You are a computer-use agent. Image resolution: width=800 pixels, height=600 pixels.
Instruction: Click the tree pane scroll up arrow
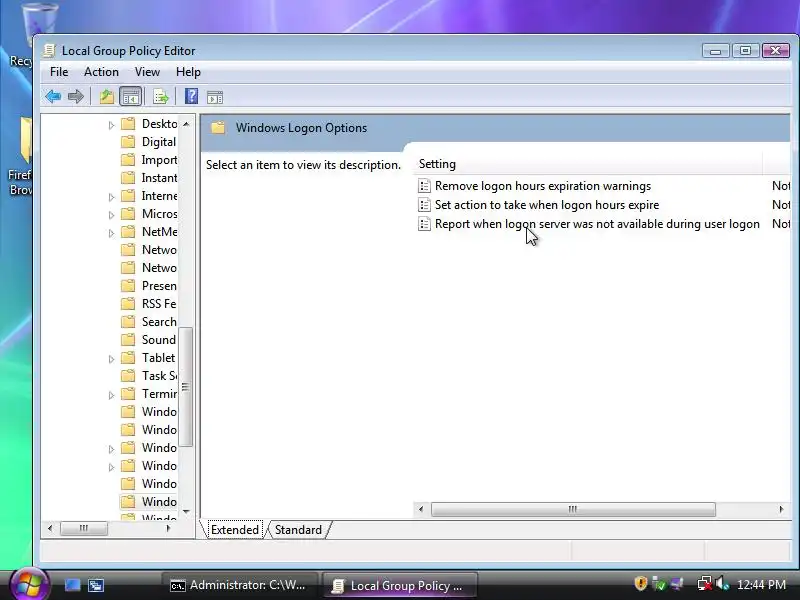coord(186,124)
